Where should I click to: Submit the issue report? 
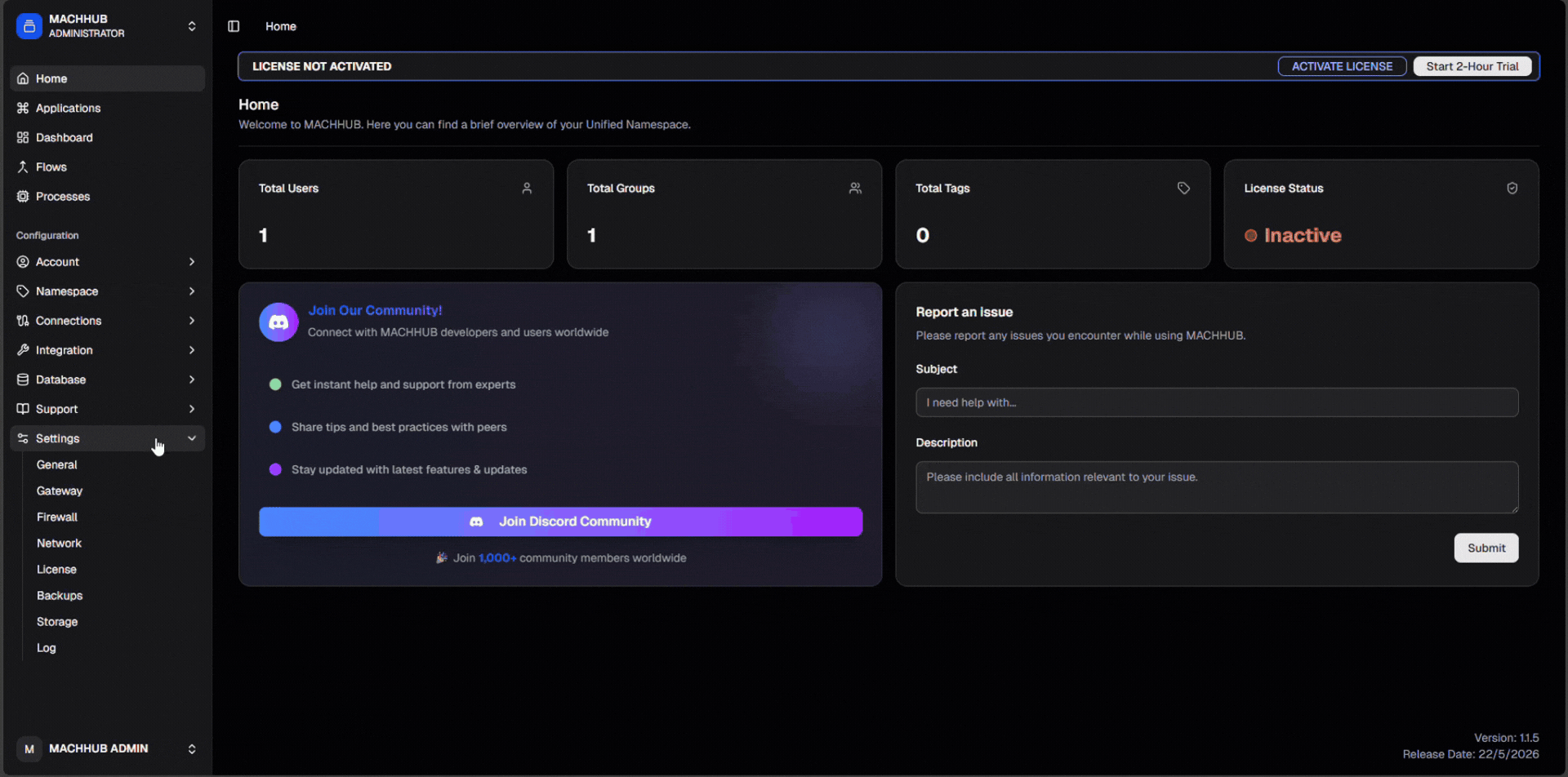pyautogui.click(x=1486, y=548)
